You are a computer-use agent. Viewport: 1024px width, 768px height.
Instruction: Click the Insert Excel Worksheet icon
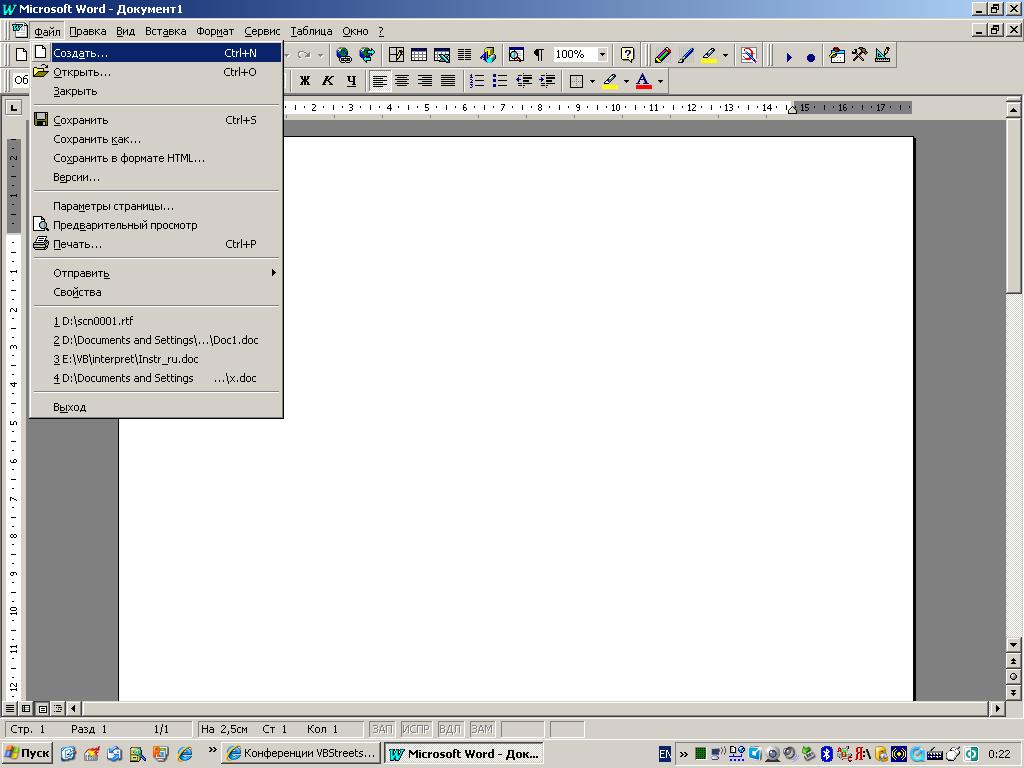coord(441,55)
